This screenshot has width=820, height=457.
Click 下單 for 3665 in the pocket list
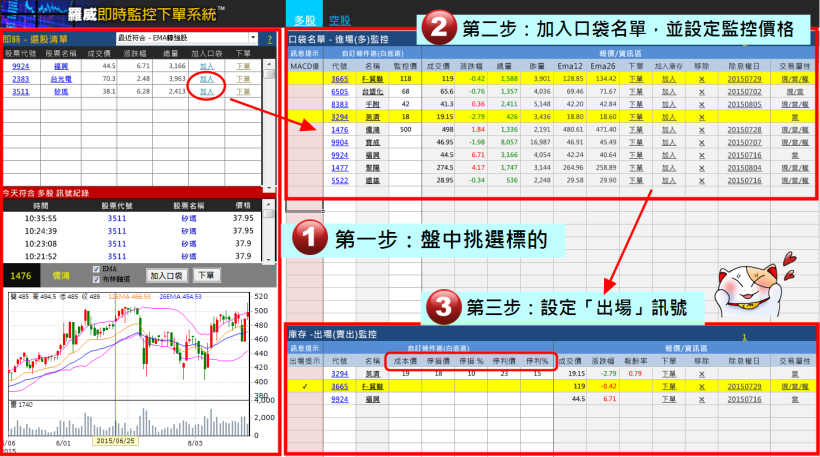pos(636,79)
